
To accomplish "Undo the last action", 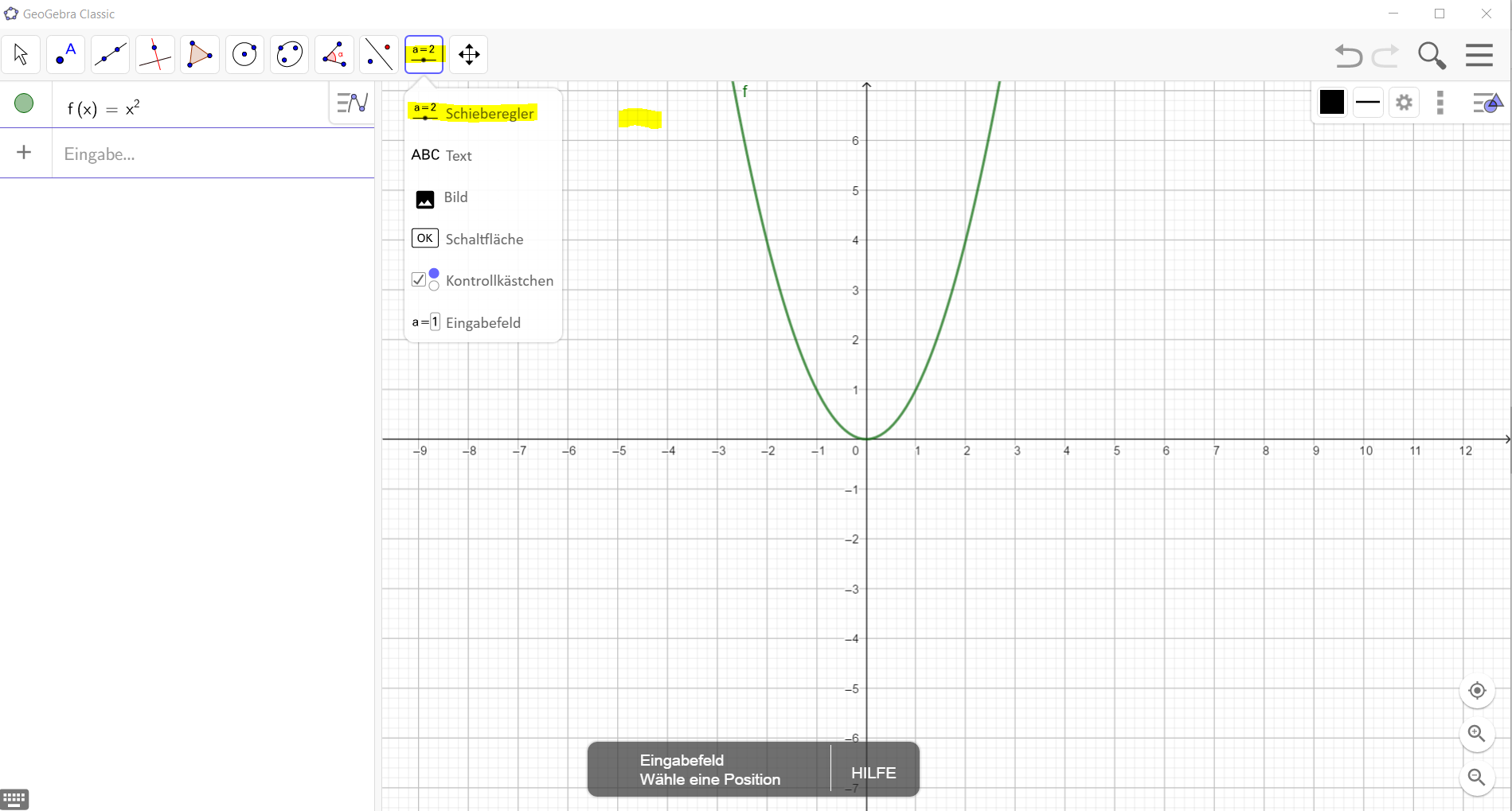I will click(1349, 56).
